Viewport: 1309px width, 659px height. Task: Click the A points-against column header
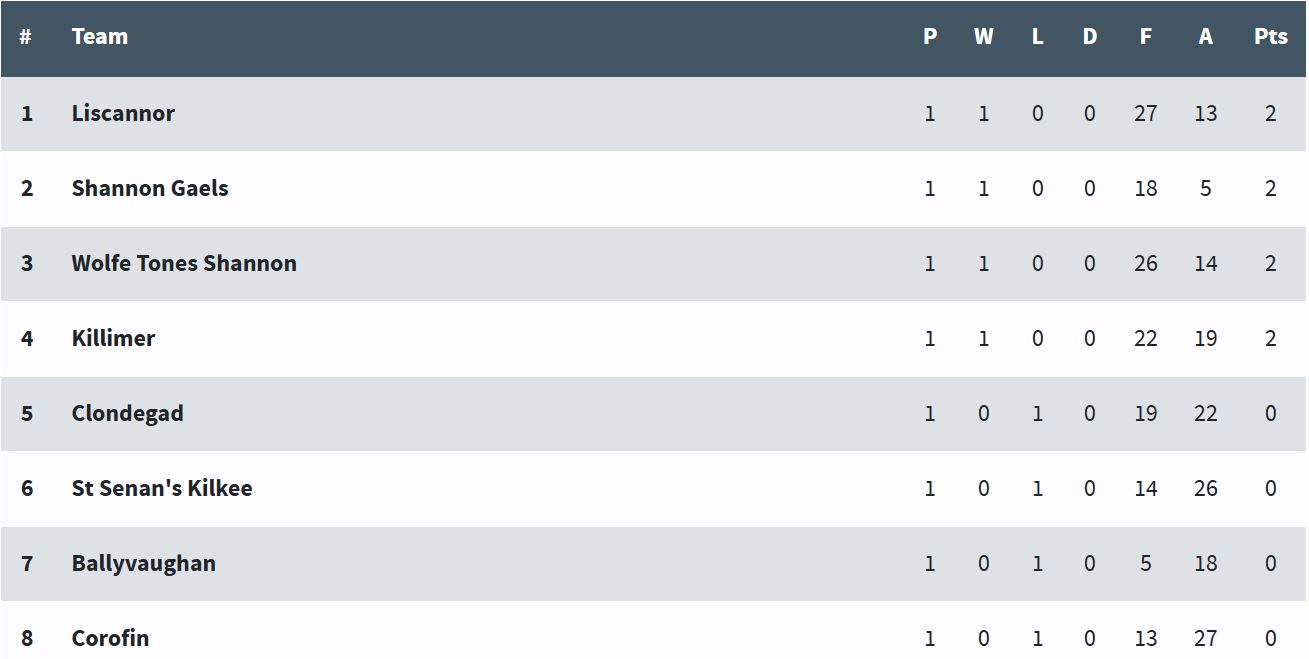[1205, 37]
